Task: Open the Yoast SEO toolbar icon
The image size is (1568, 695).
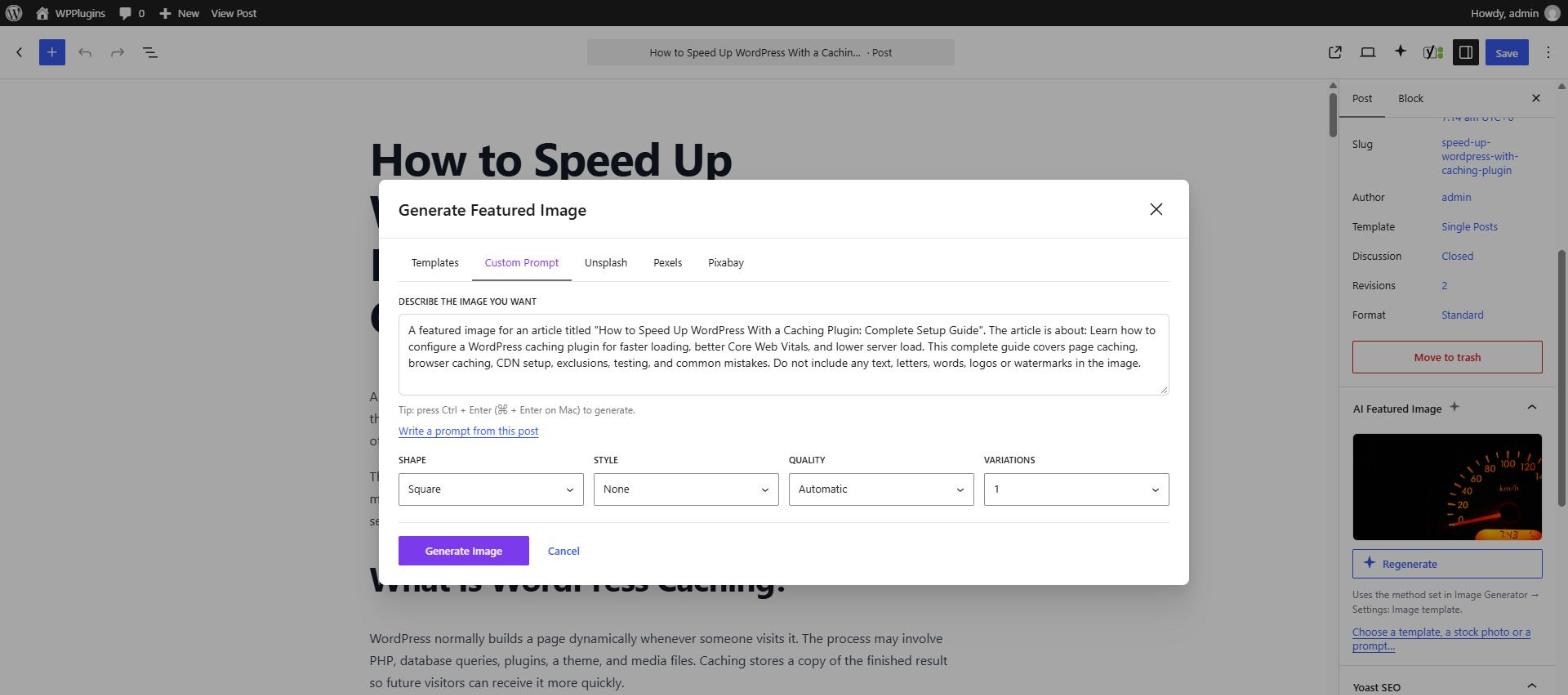Action: 1433,52
